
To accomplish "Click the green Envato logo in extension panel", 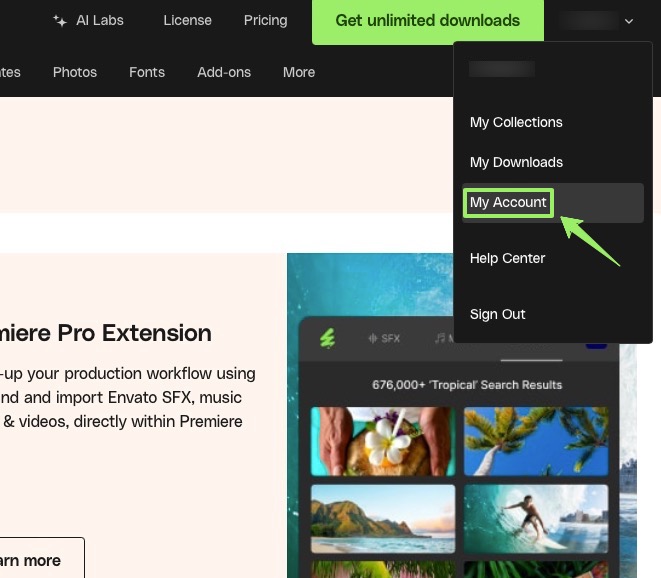I will [328, 338].
